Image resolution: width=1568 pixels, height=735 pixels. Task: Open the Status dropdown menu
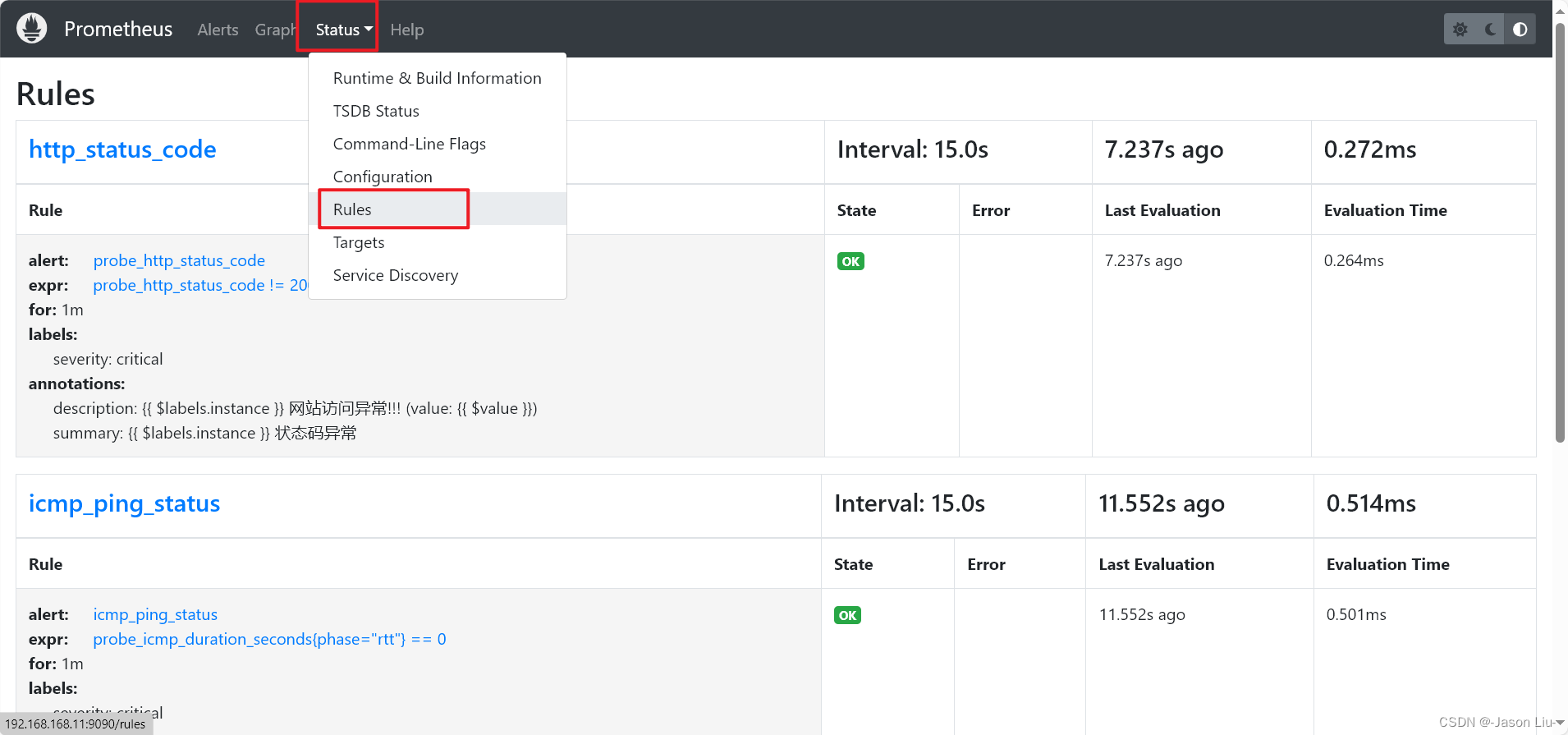pos(344,30)
